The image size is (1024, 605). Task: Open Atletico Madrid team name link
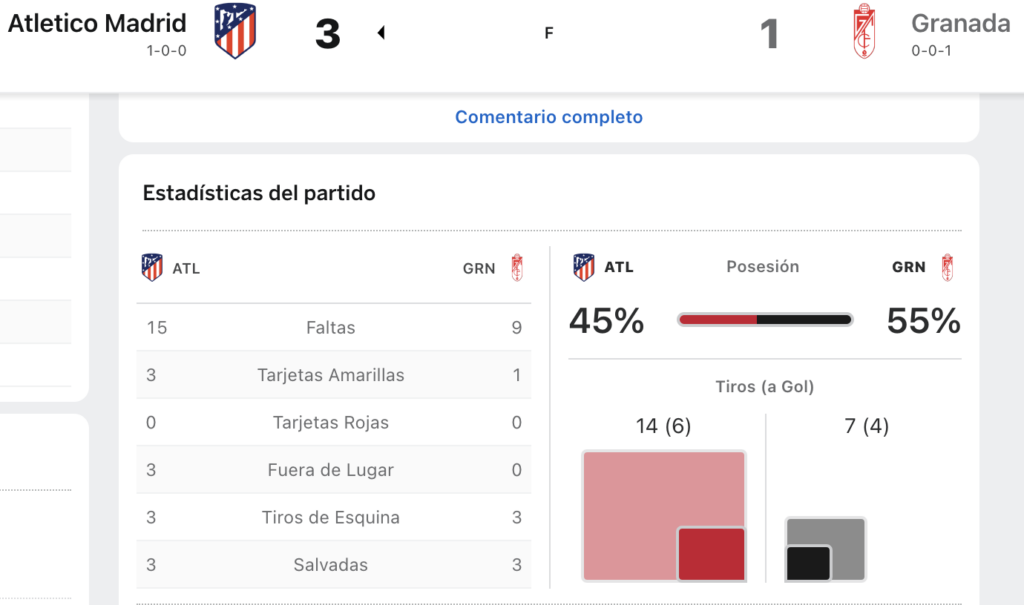click(97, 24)
